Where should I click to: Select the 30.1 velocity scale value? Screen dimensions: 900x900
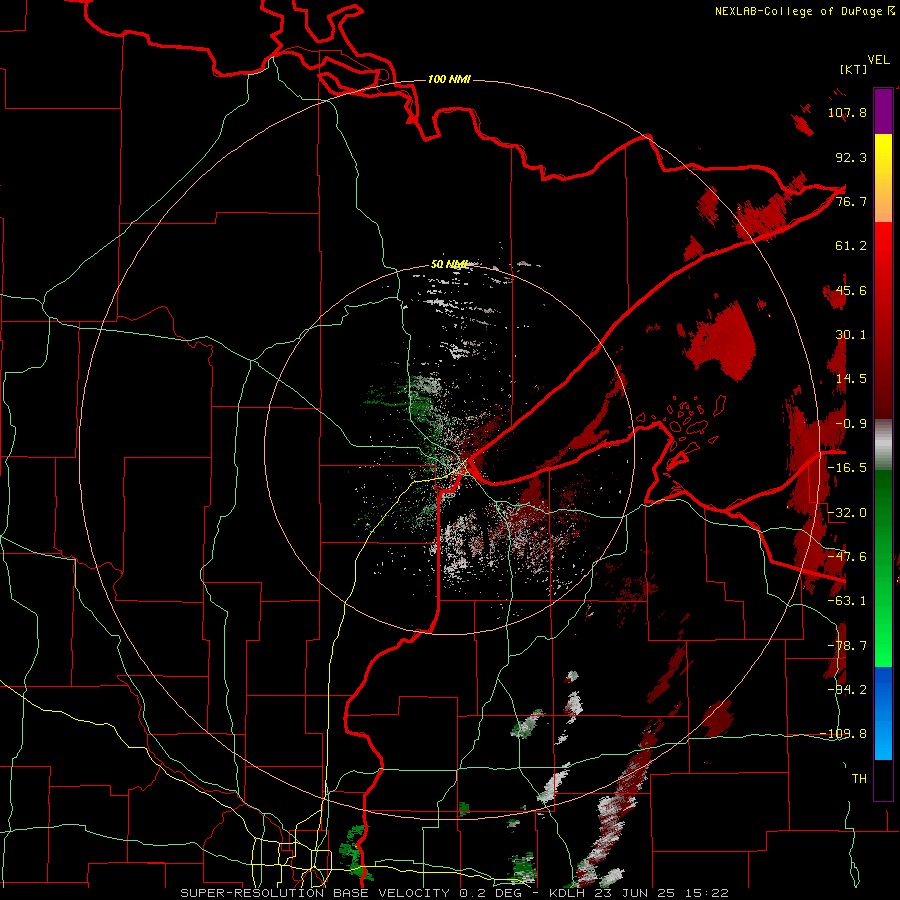[851, 335]
